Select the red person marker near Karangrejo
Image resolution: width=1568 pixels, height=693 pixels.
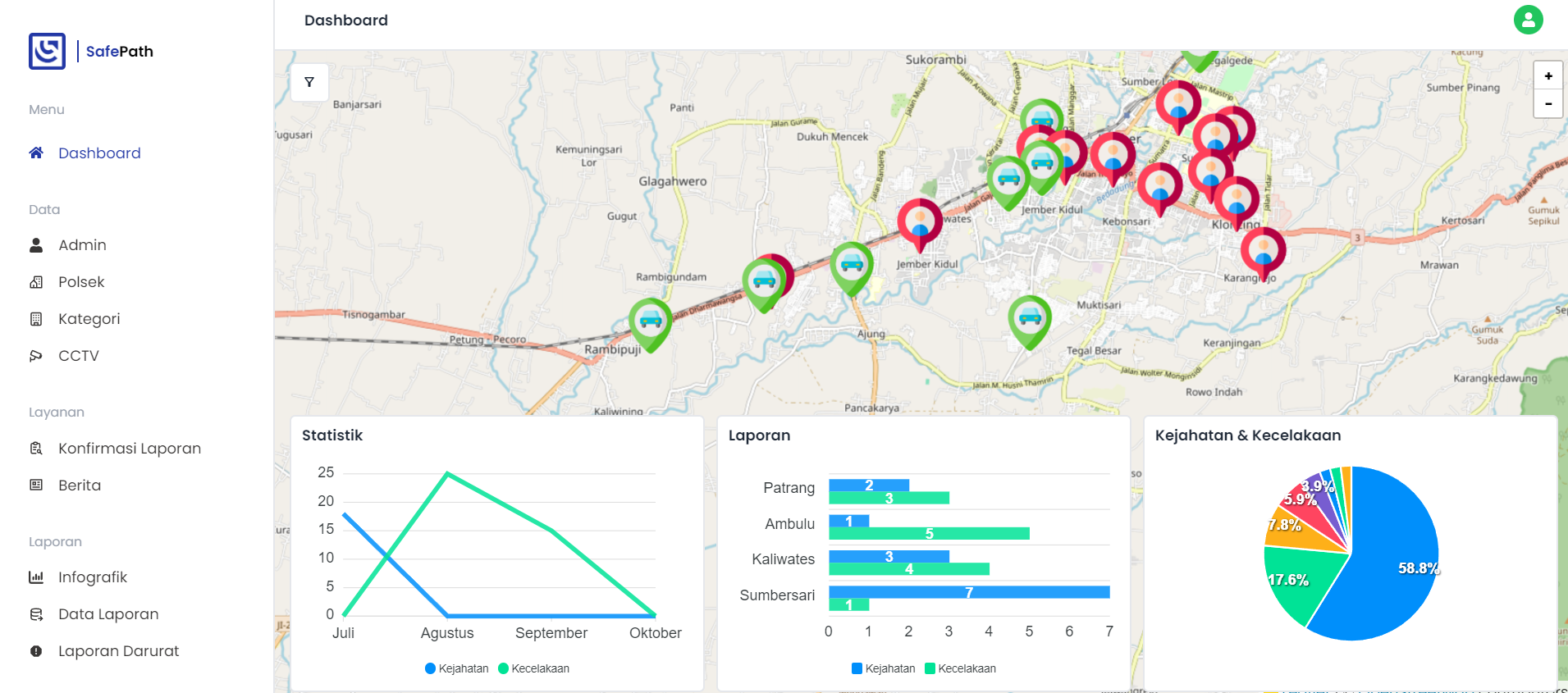coord(1263,248)
